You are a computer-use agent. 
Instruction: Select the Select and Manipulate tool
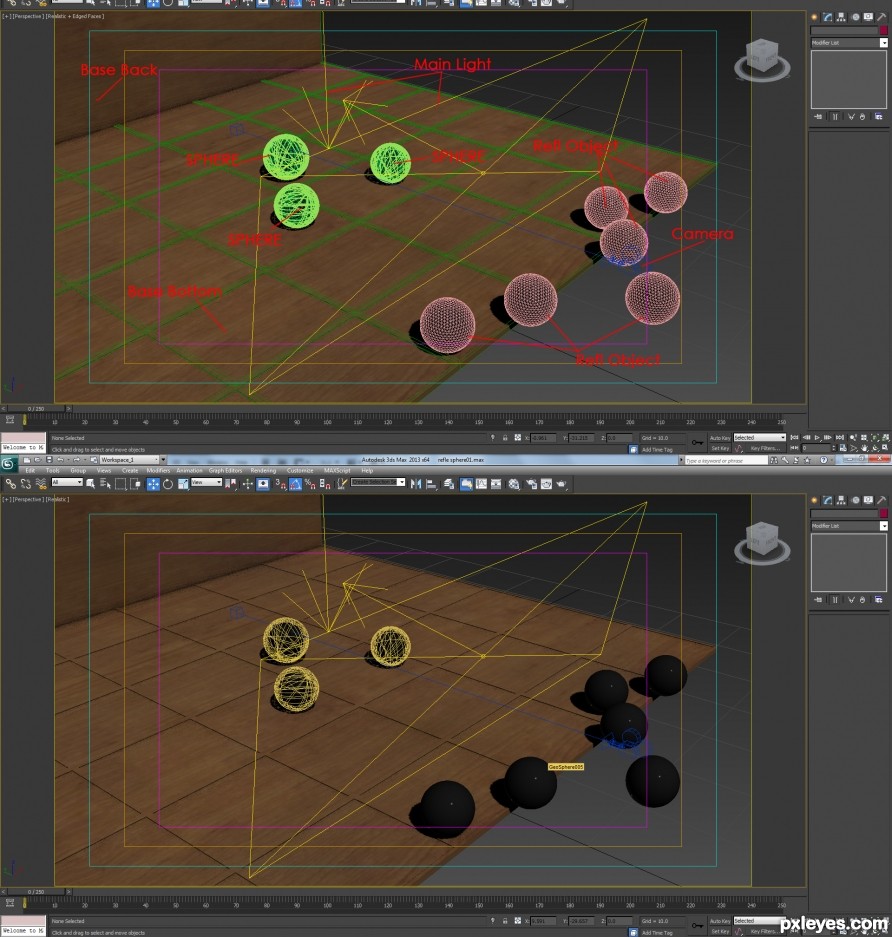coord(247,483)
